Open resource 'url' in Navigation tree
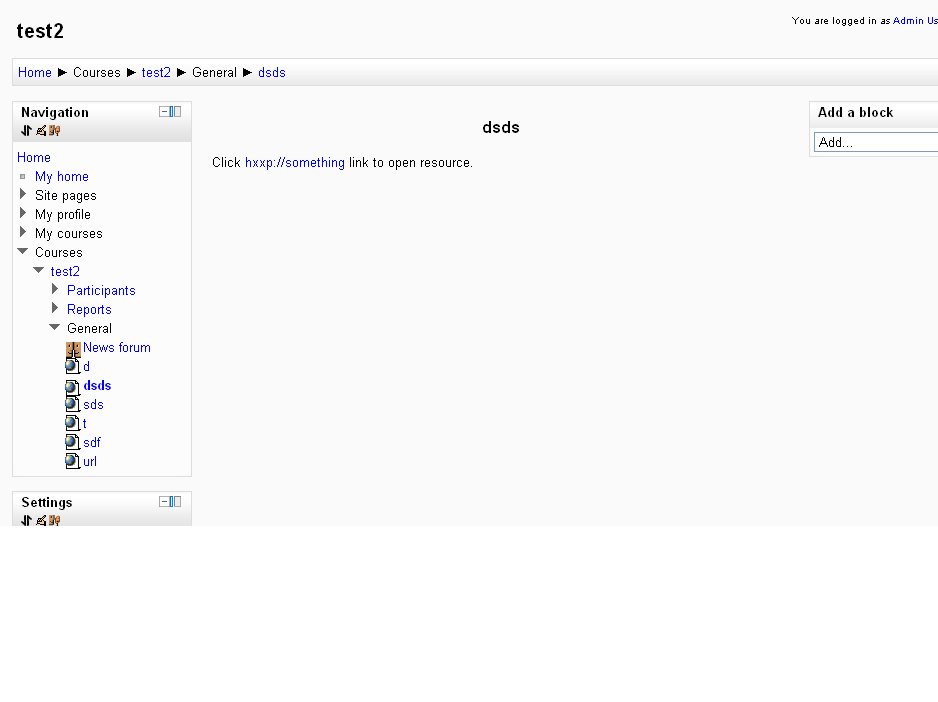Screen dimensions: 938x702 [90, 462]
